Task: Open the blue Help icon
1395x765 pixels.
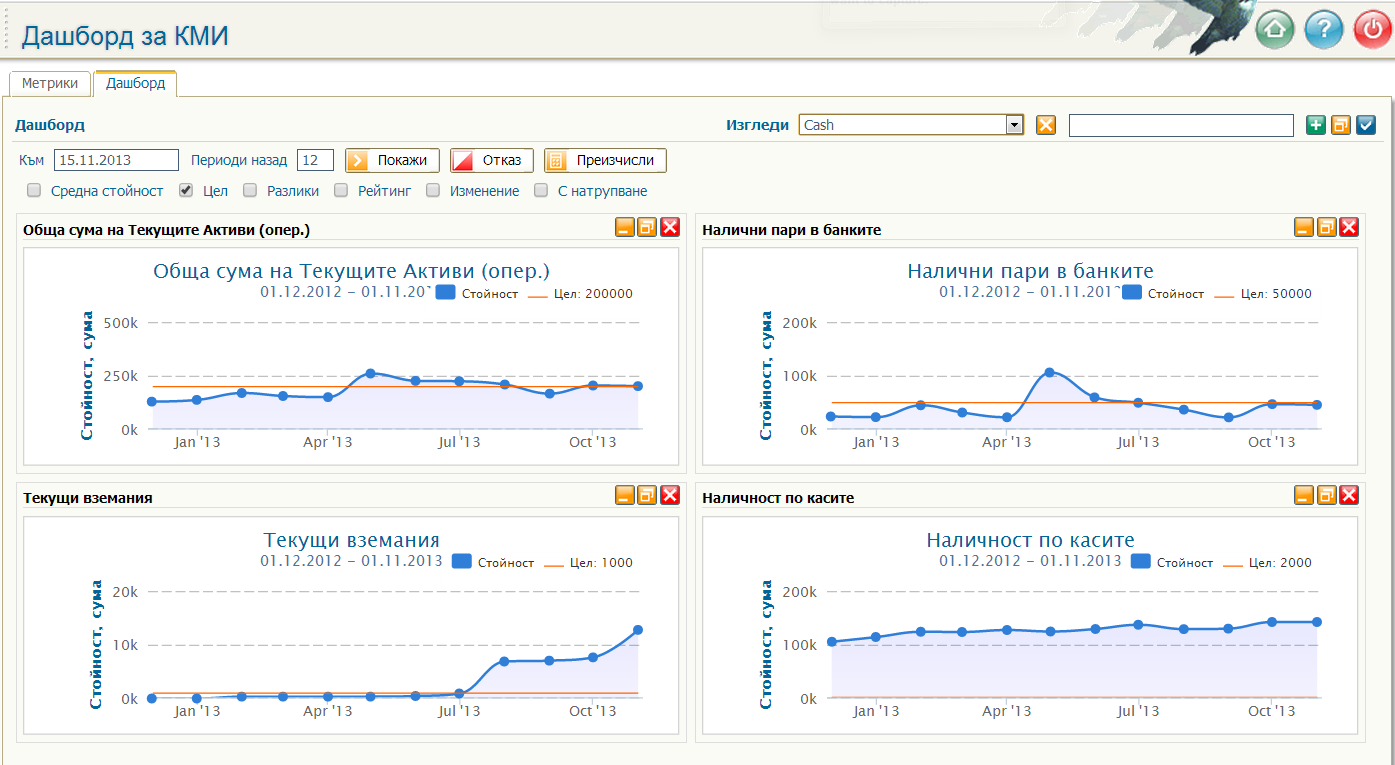Action: point(1323,30)
